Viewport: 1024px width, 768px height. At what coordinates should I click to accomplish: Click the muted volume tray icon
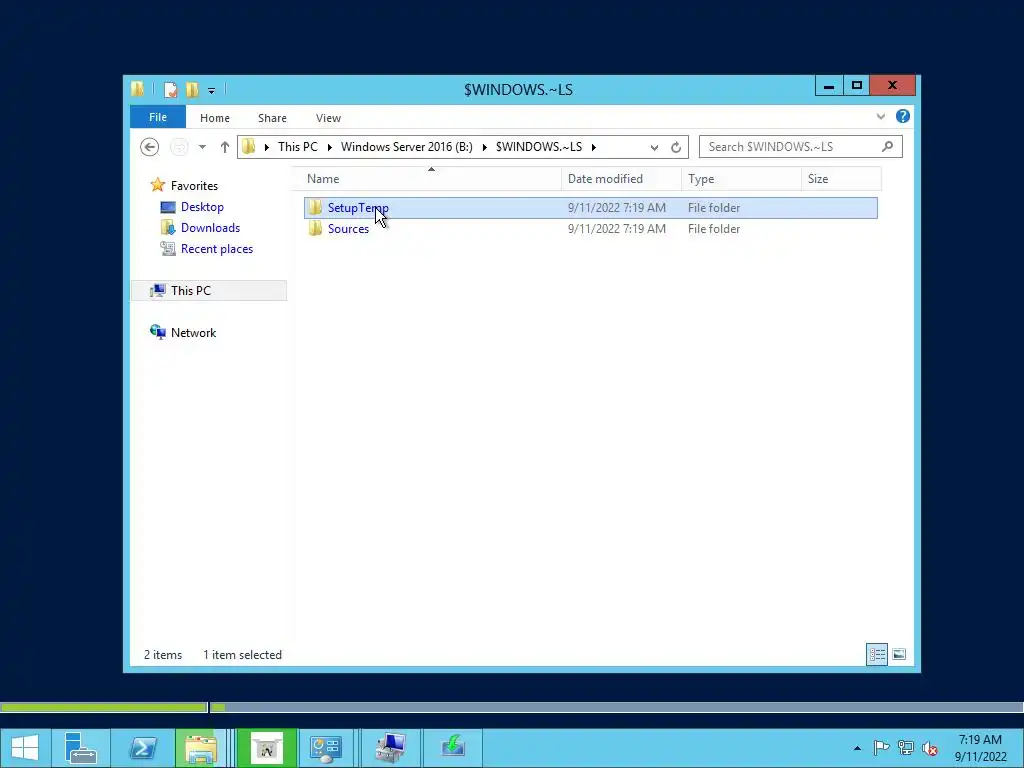point(929,748)
